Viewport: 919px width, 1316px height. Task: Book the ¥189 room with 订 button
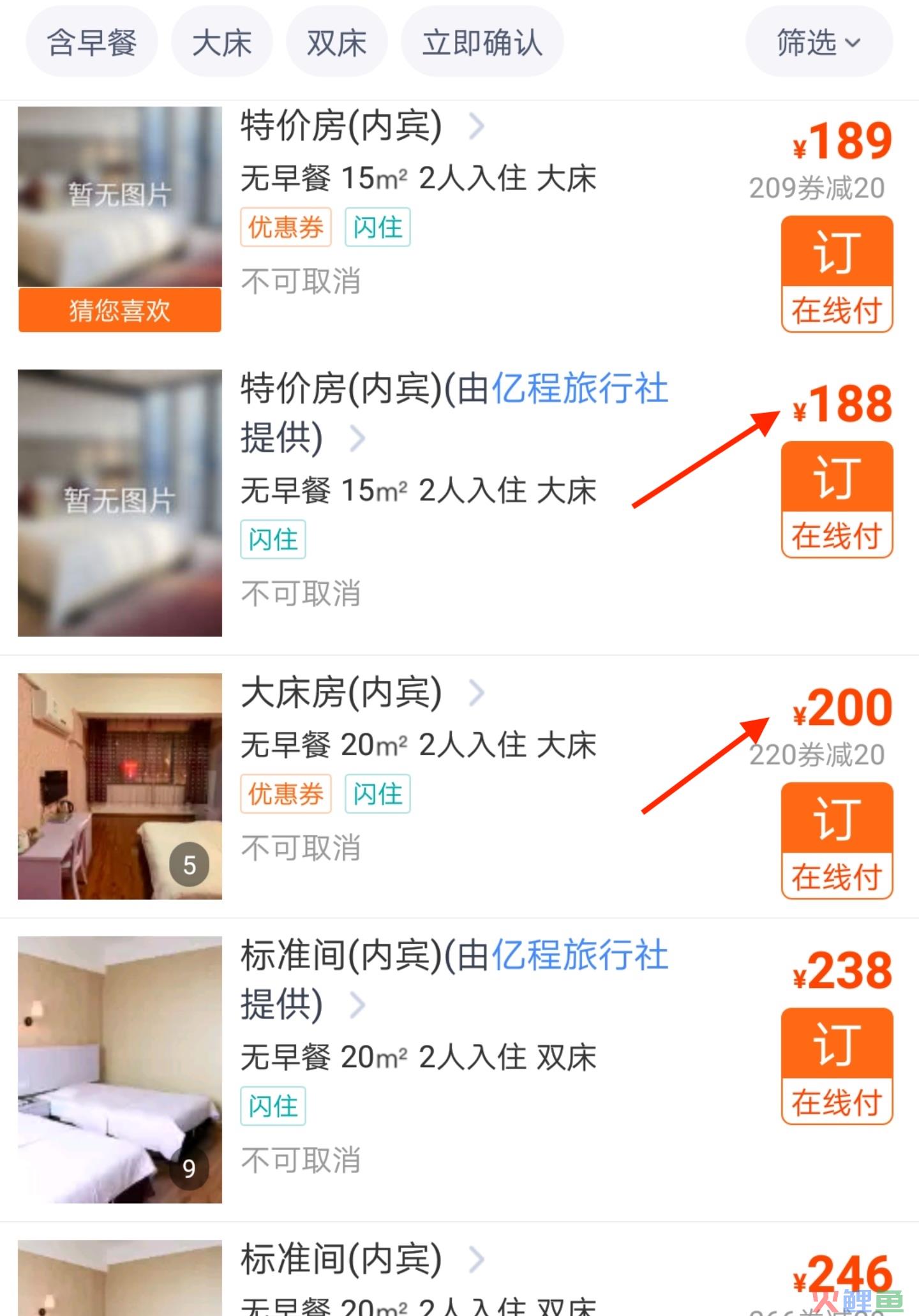point(837,274)
